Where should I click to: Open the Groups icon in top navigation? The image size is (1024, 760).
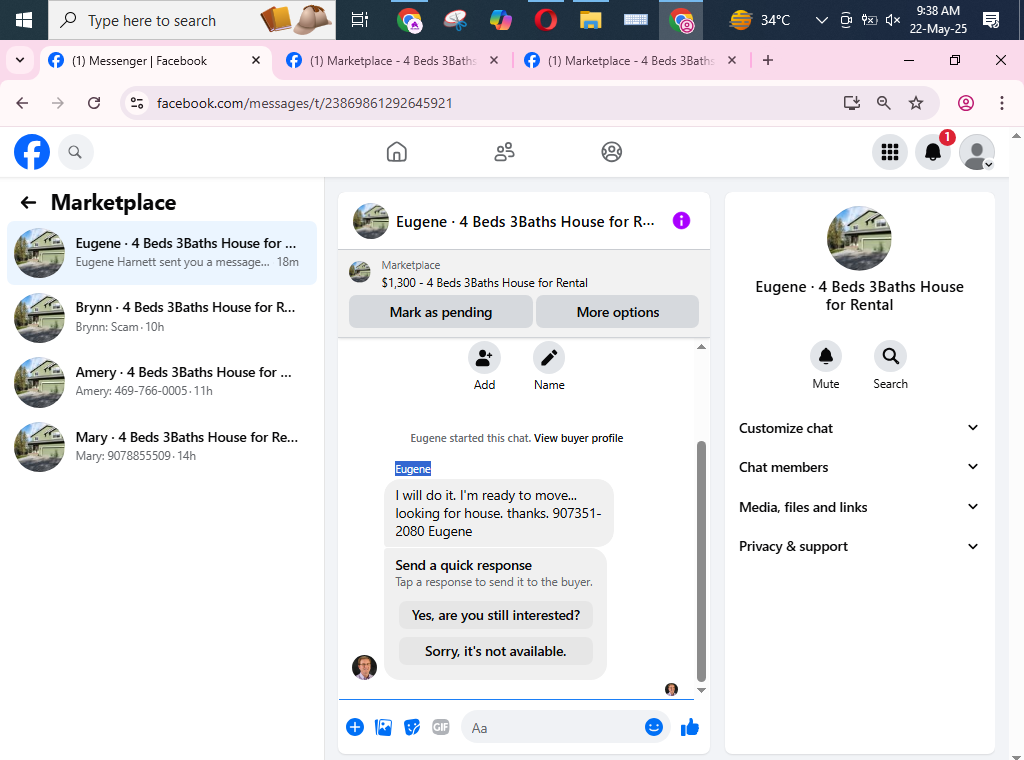(x=611, y=152)
